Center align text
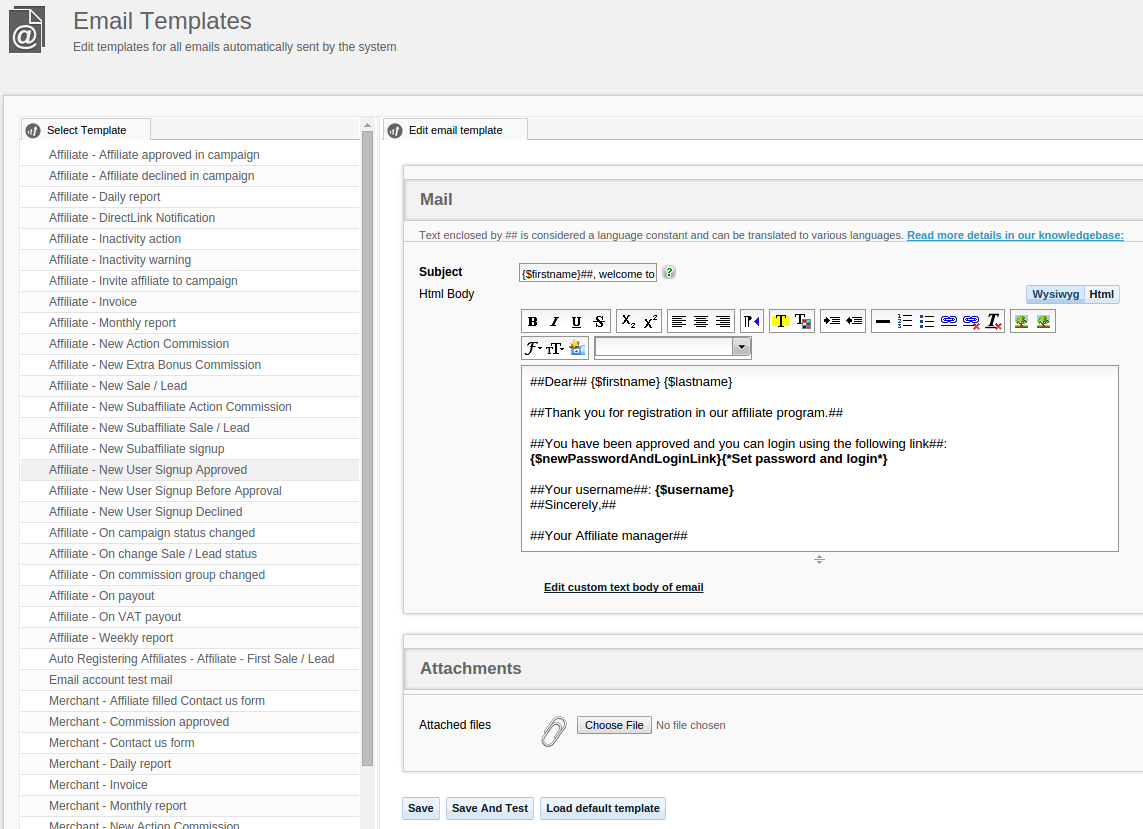Image resolution: width=1143 pixels, height=829 pixels. 701,322
